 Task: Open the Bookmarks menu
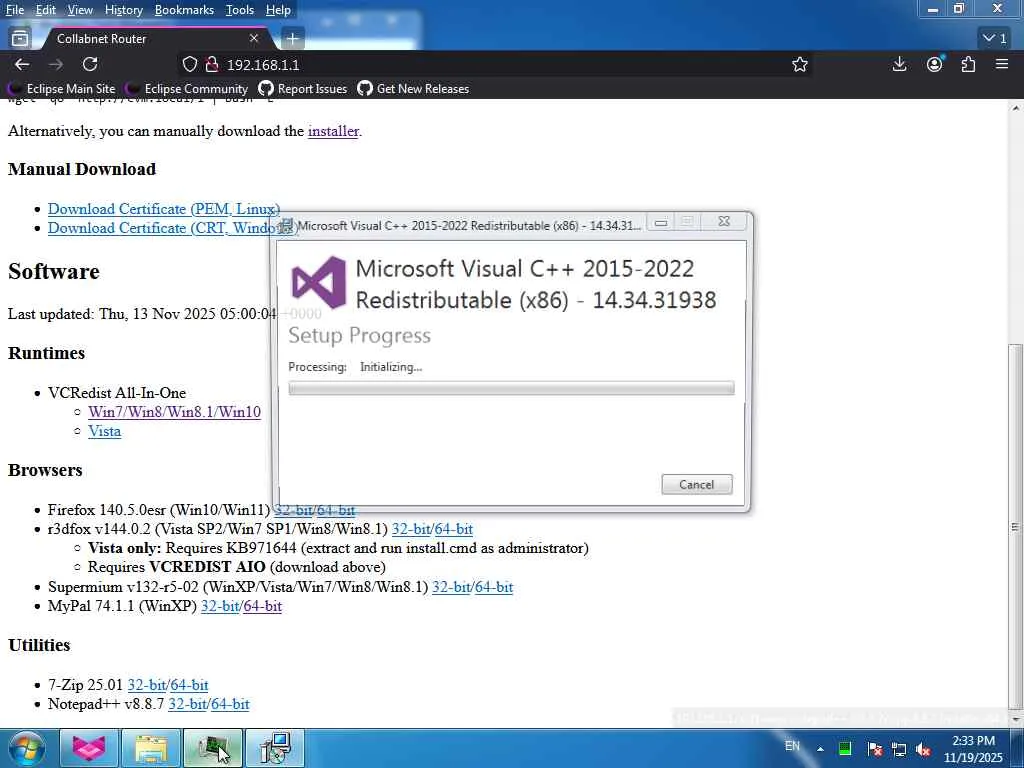click(184, 10)
